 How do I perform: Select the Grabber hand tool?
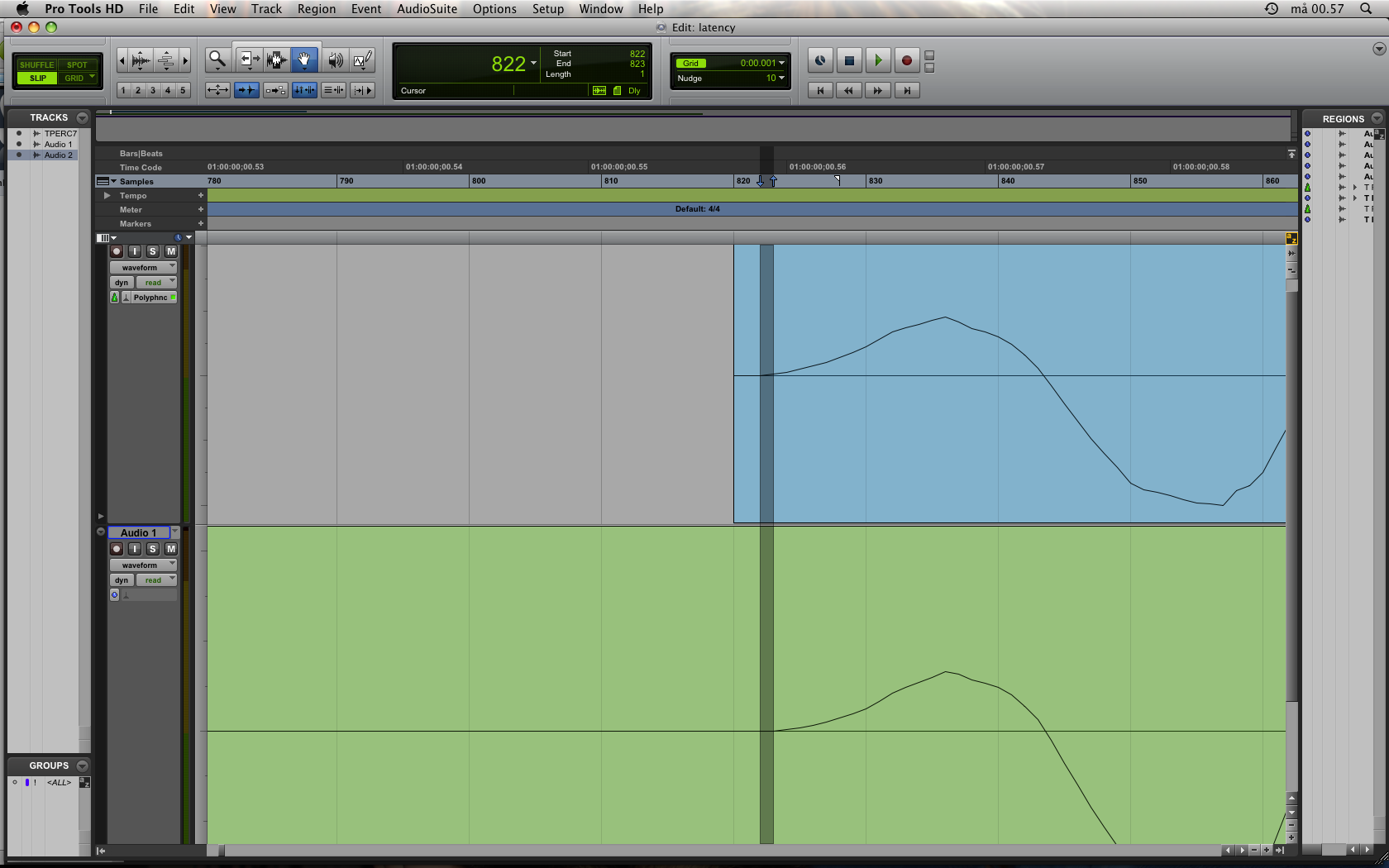304,60
